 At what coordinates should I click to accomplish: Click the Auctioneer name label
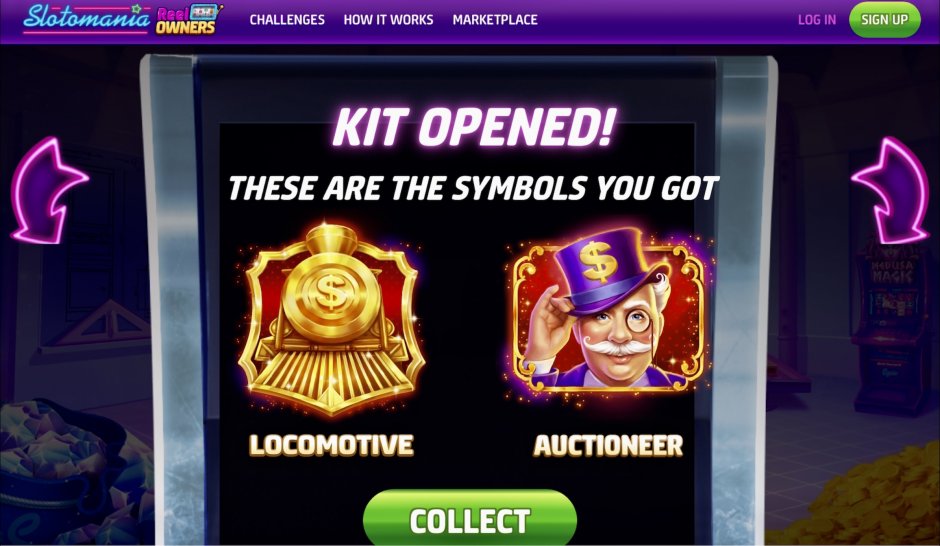(x=608, y=445)
